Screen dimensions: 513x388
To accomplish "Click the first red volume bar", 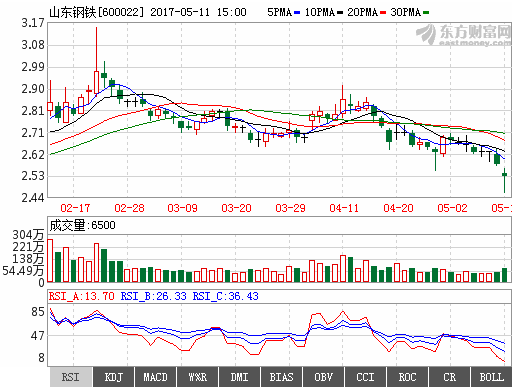I will [x=50, y=261].
